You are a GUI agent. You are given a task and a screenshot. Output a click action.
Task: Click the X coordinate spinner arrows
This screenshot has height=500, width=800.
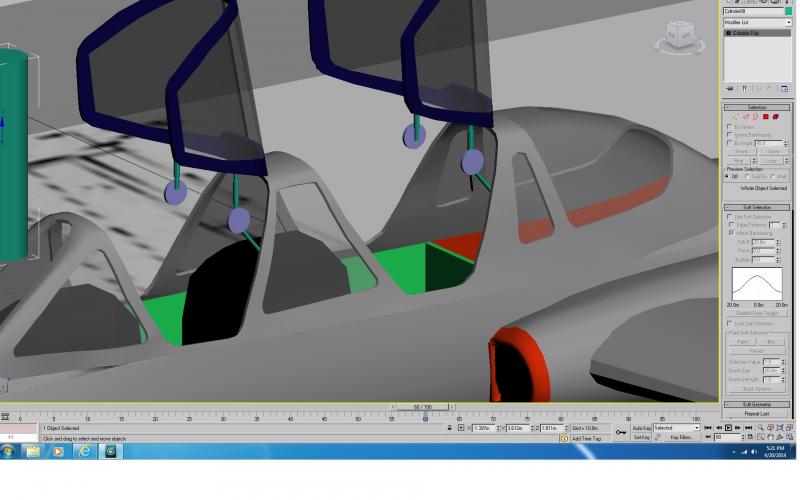(x=498, y=428)
